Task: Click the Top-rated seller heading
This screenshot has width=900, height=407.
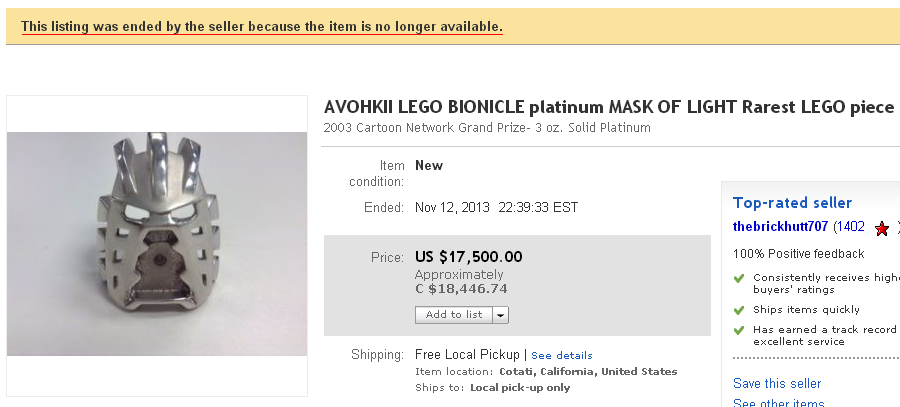Action: pos(792,203)
